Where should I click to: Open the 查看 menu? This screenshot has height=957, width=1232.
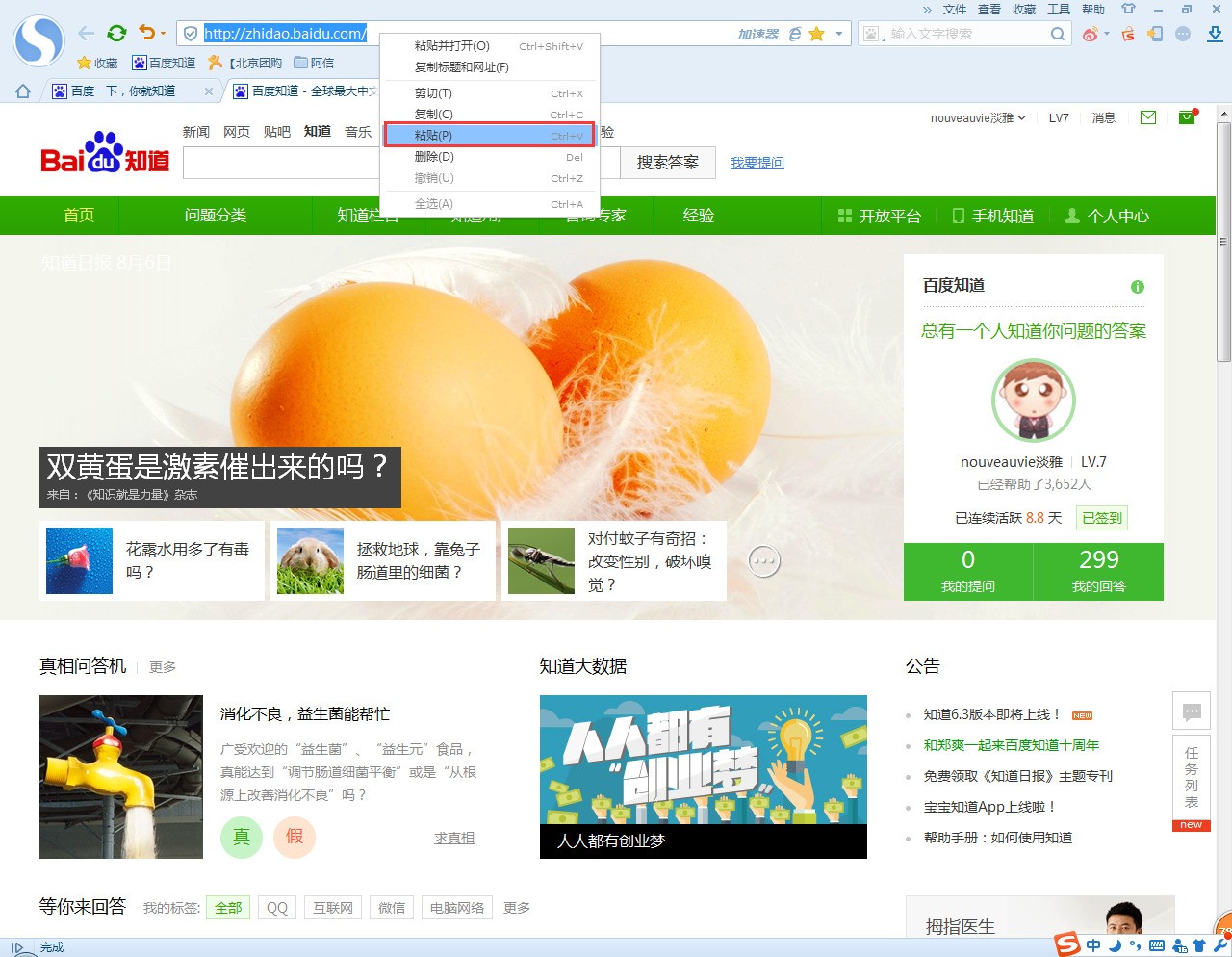click(989, 10)
